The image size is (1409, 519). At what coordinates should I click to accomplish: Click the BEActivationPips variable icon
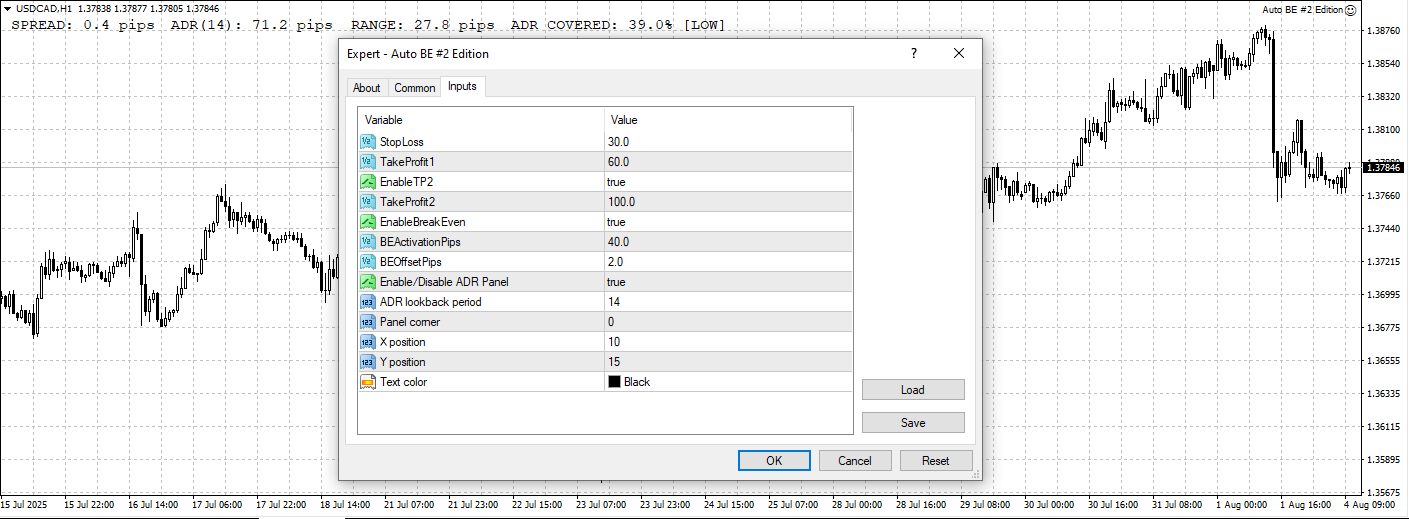[367, 242]
